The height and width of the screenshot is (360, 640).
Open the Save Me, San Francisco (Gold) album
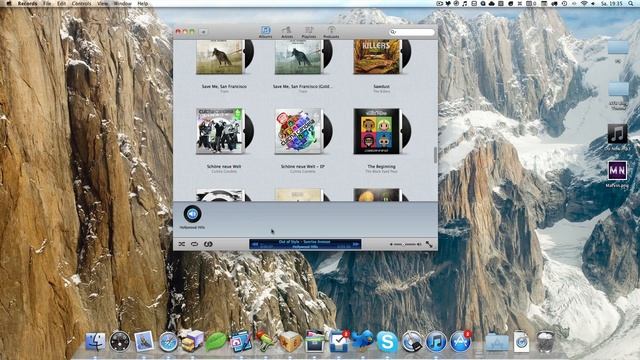point(303,57)
